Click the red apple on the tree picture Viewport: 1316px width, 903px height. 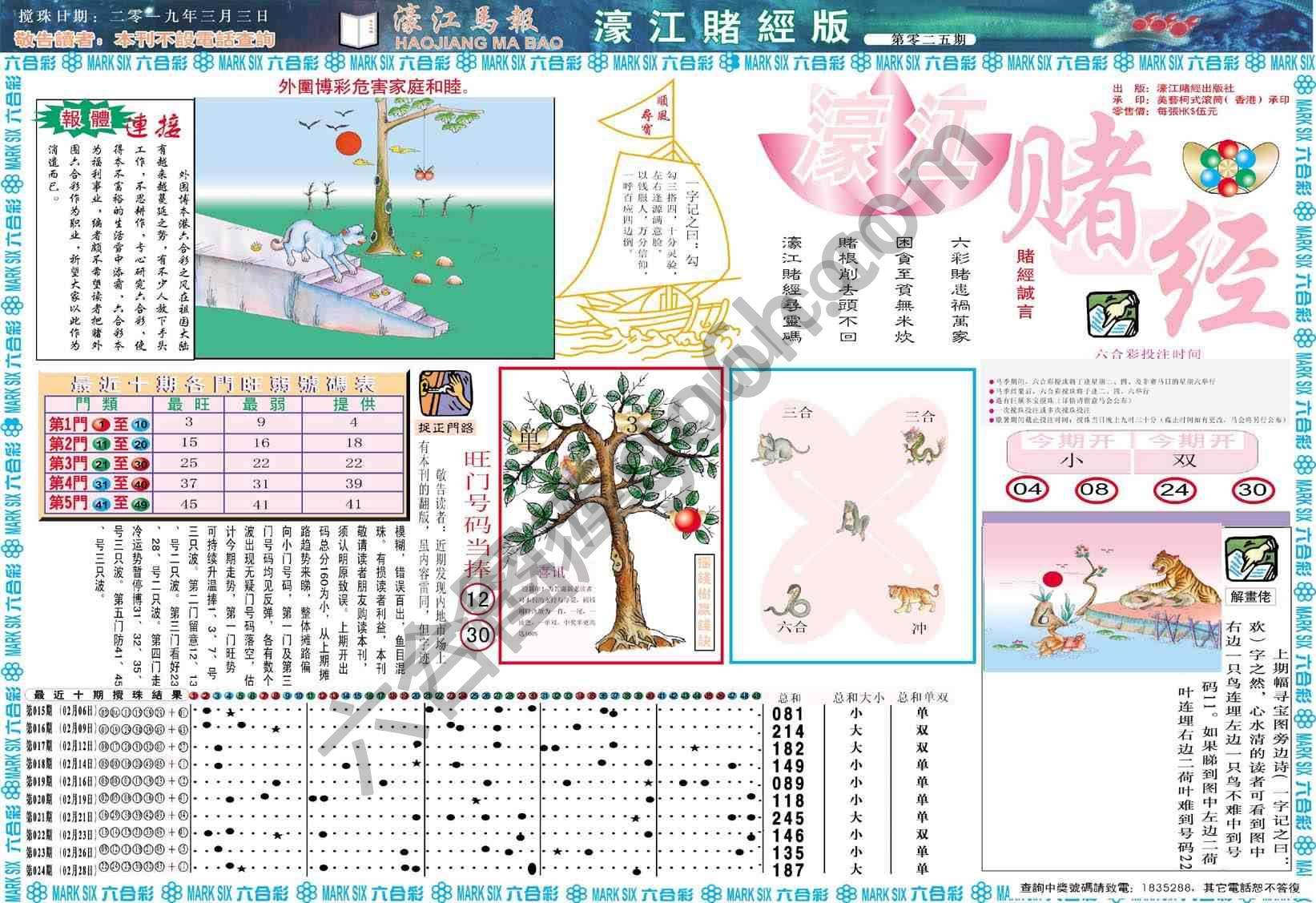tap(686, 519)
